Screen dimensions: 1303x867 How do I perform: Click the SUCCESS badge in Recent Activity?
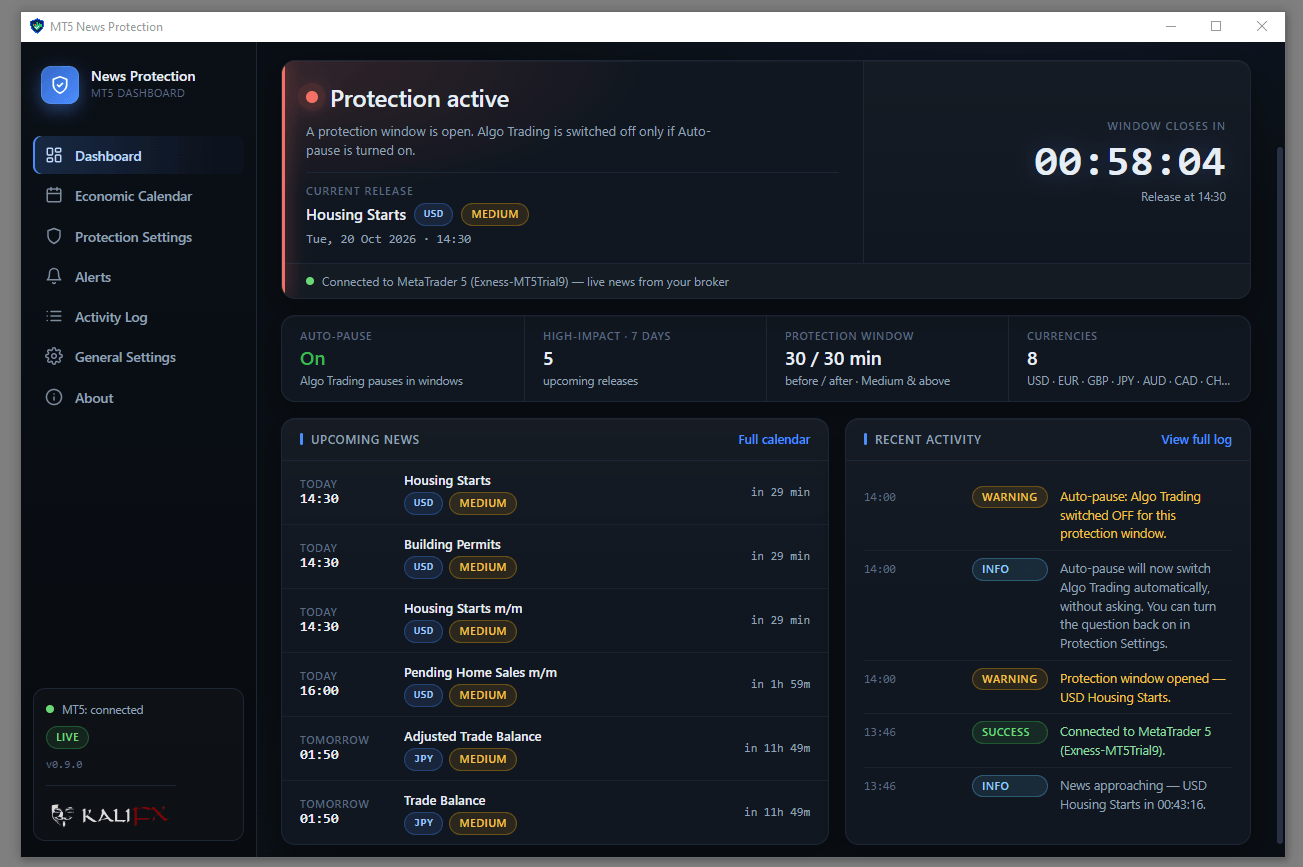(x=1010, y=732)
